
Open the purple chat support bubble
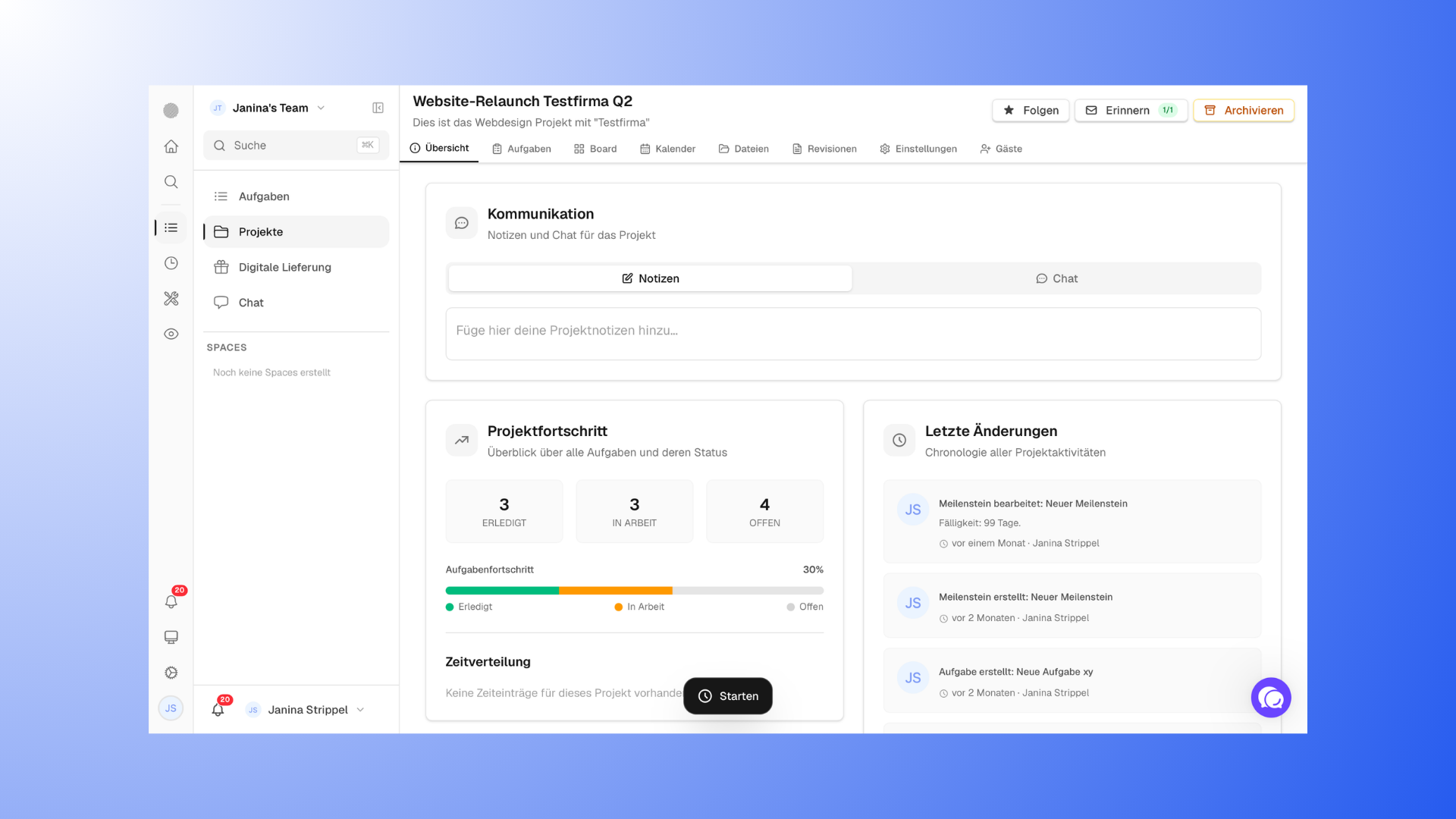(x=1271, y=698)
